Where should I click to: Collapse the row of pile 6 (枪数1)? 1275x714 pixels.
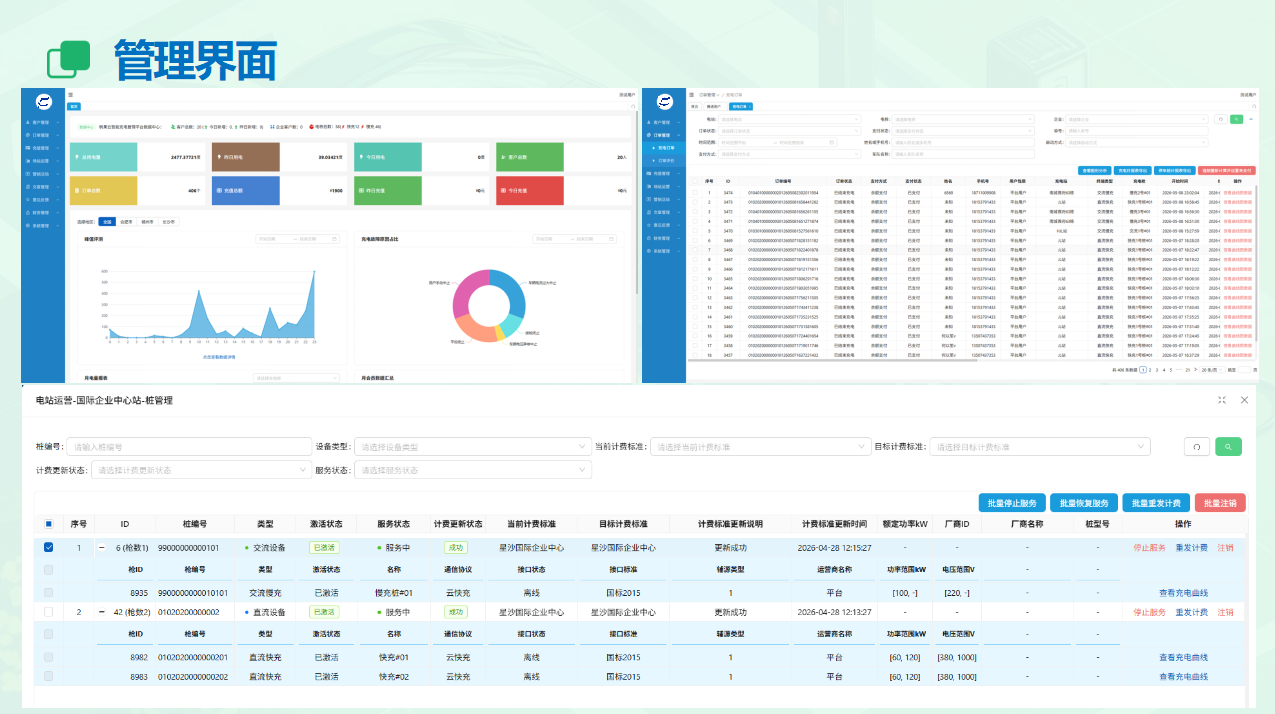(x=101, y=548)
